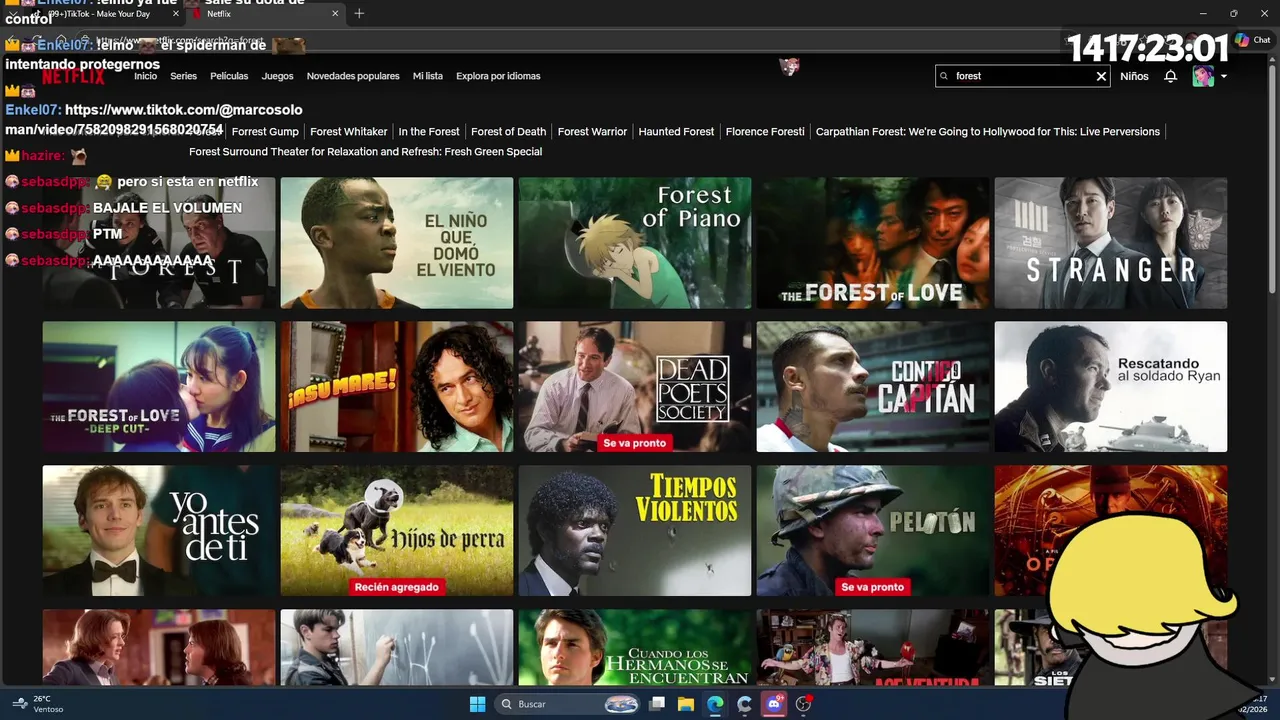1280x720 pixels.
Task: Open Dead Poets Society title card
Action: pyautogui.click(x=635, y=387)
